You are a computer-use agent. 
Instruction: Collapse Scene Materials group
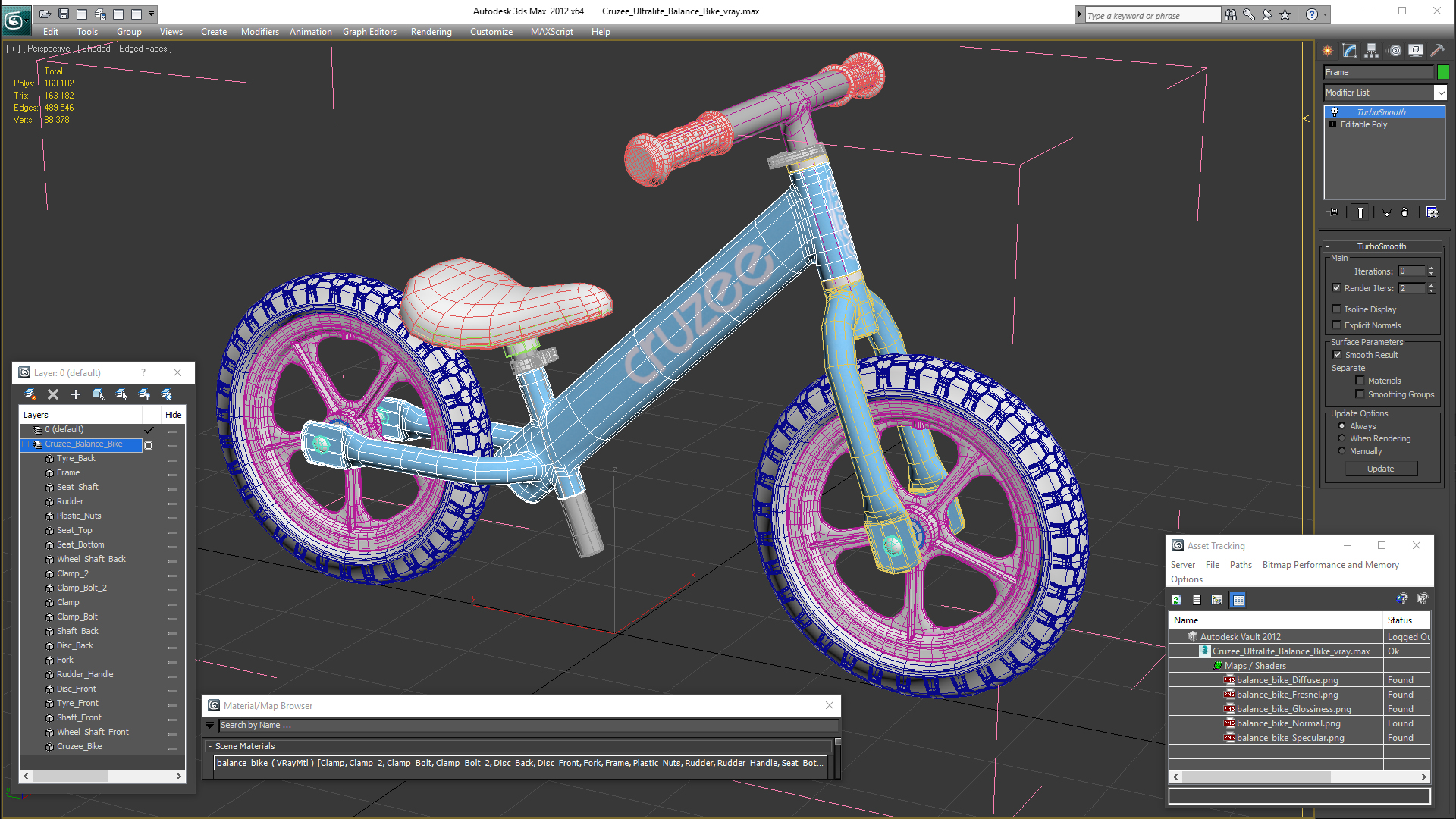coord(210,747)
